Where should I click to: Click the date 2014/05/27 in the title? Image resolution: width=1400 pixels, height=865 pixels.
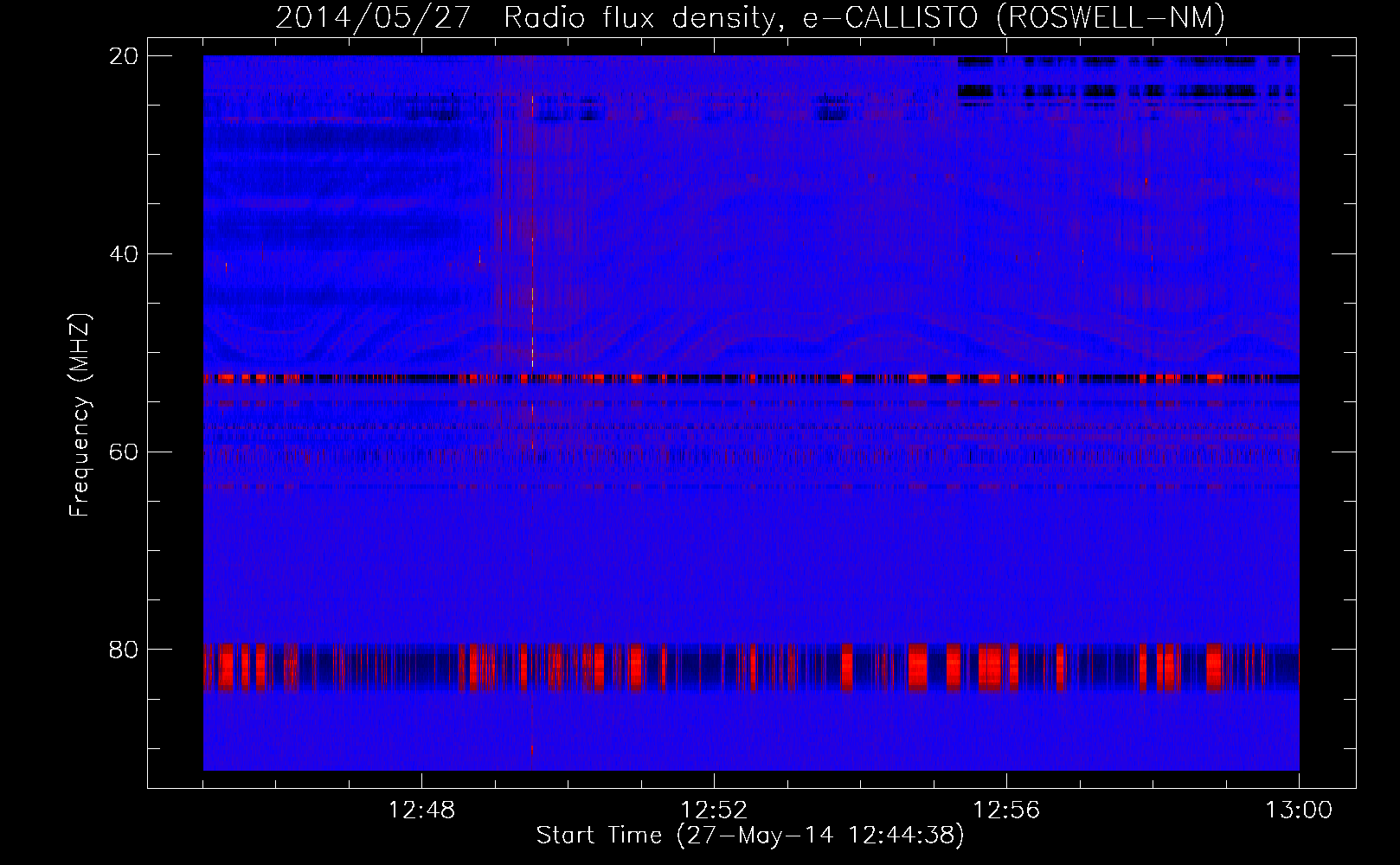(373, 17)
